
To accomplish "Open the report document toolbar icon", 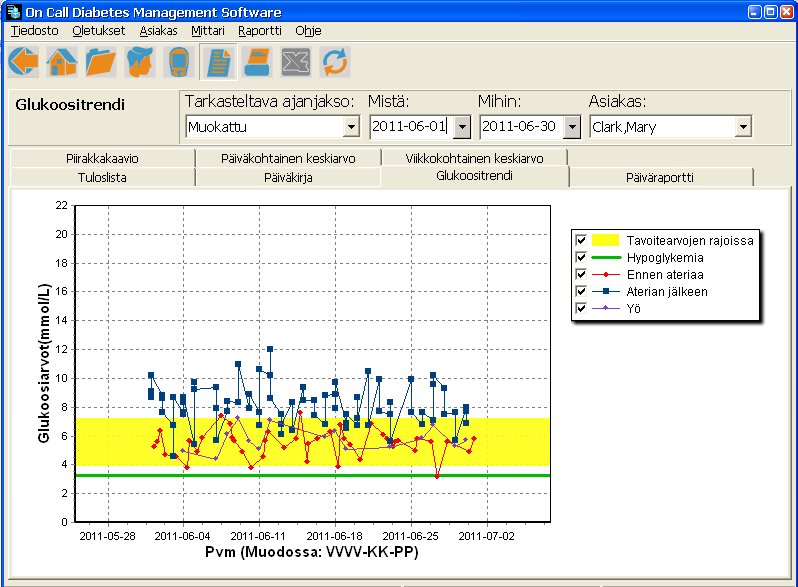I will tap(218, 62).
